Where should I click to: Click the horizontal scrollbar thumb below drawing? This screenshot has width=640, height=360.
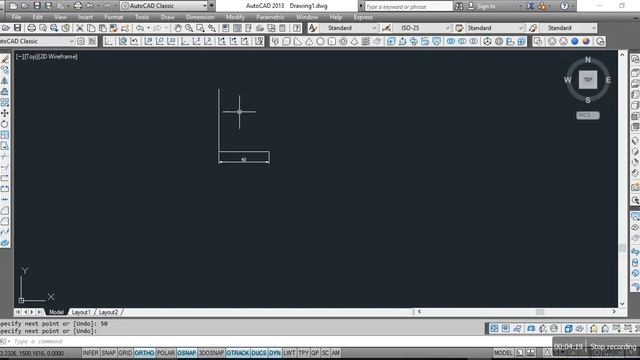[540, 312]
